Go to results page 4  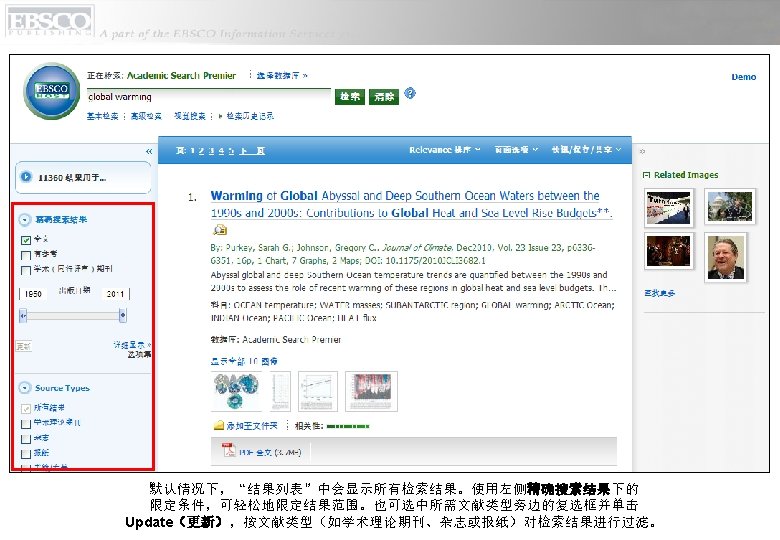[x=221, y=151]
